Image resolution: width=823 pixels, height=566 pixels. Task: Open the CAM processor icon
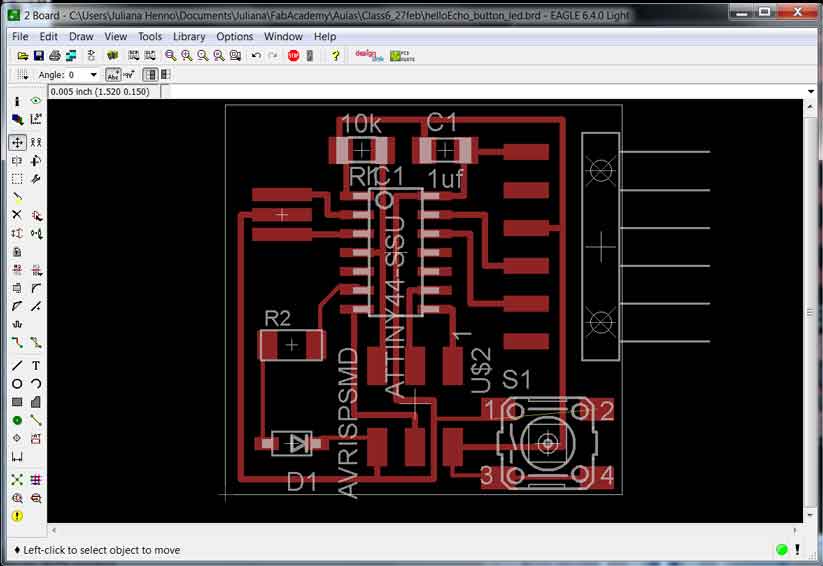71,56
